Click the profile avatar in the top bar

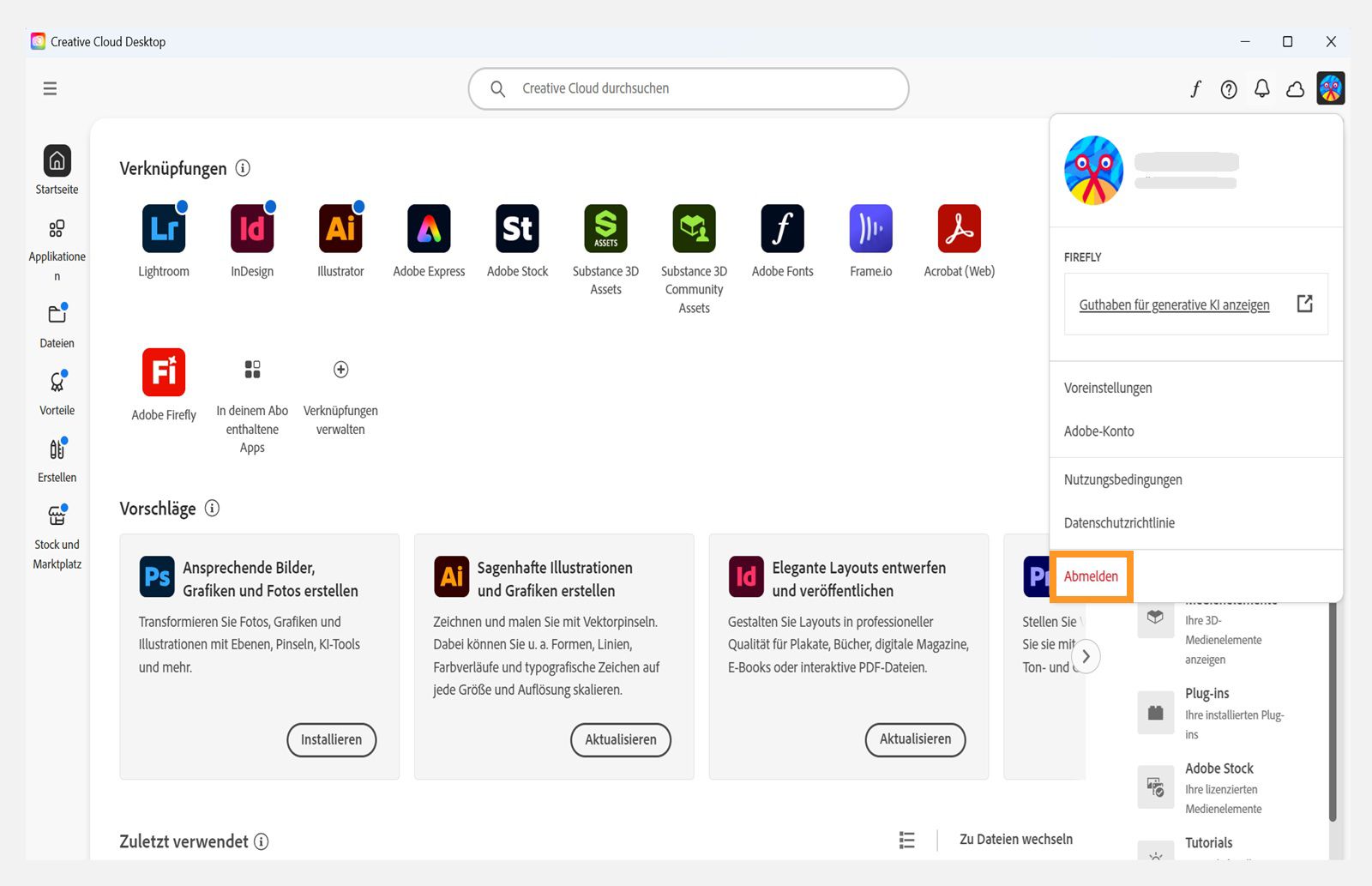(1331, 88)
